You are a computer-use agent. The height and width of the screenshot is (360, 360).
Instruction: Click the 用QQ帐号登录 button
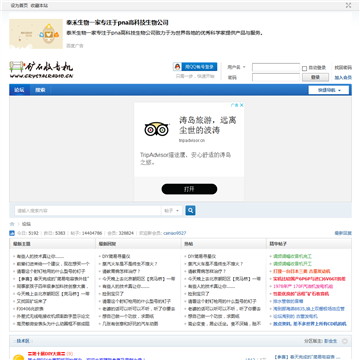click(x=195, y=67)
